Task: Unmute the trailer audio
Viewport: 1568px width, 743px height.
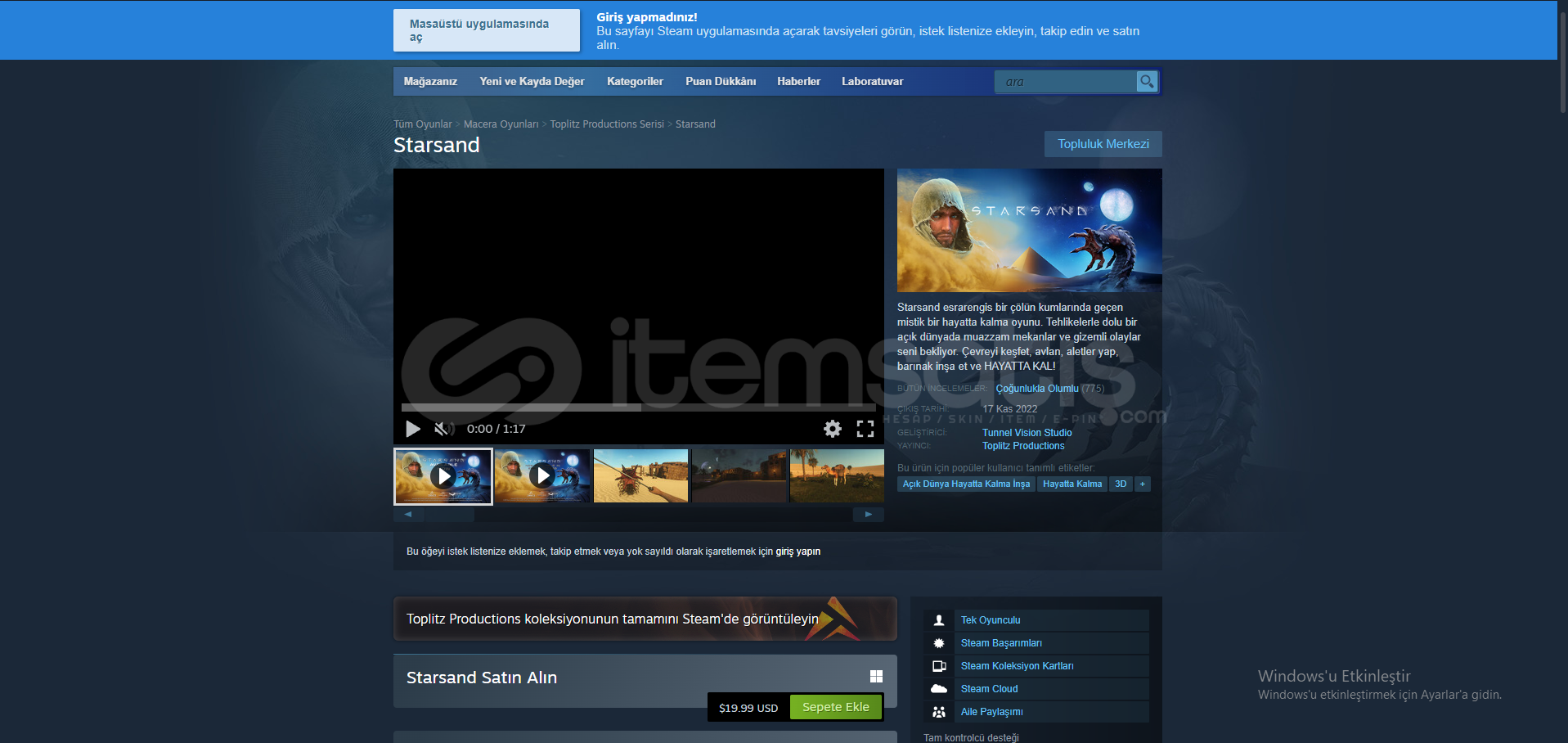Action: click(x=443, y=429)
